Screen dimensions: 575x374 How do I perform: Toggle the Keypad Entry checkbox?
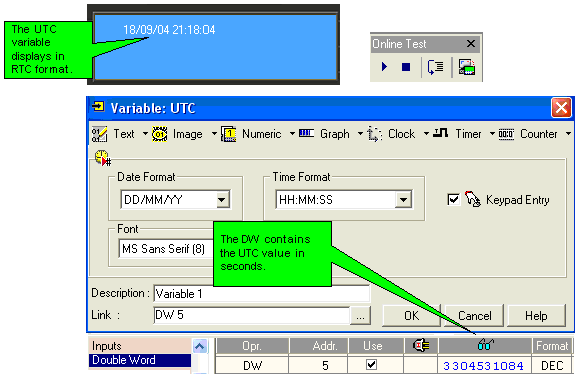(x=454, y=199)
